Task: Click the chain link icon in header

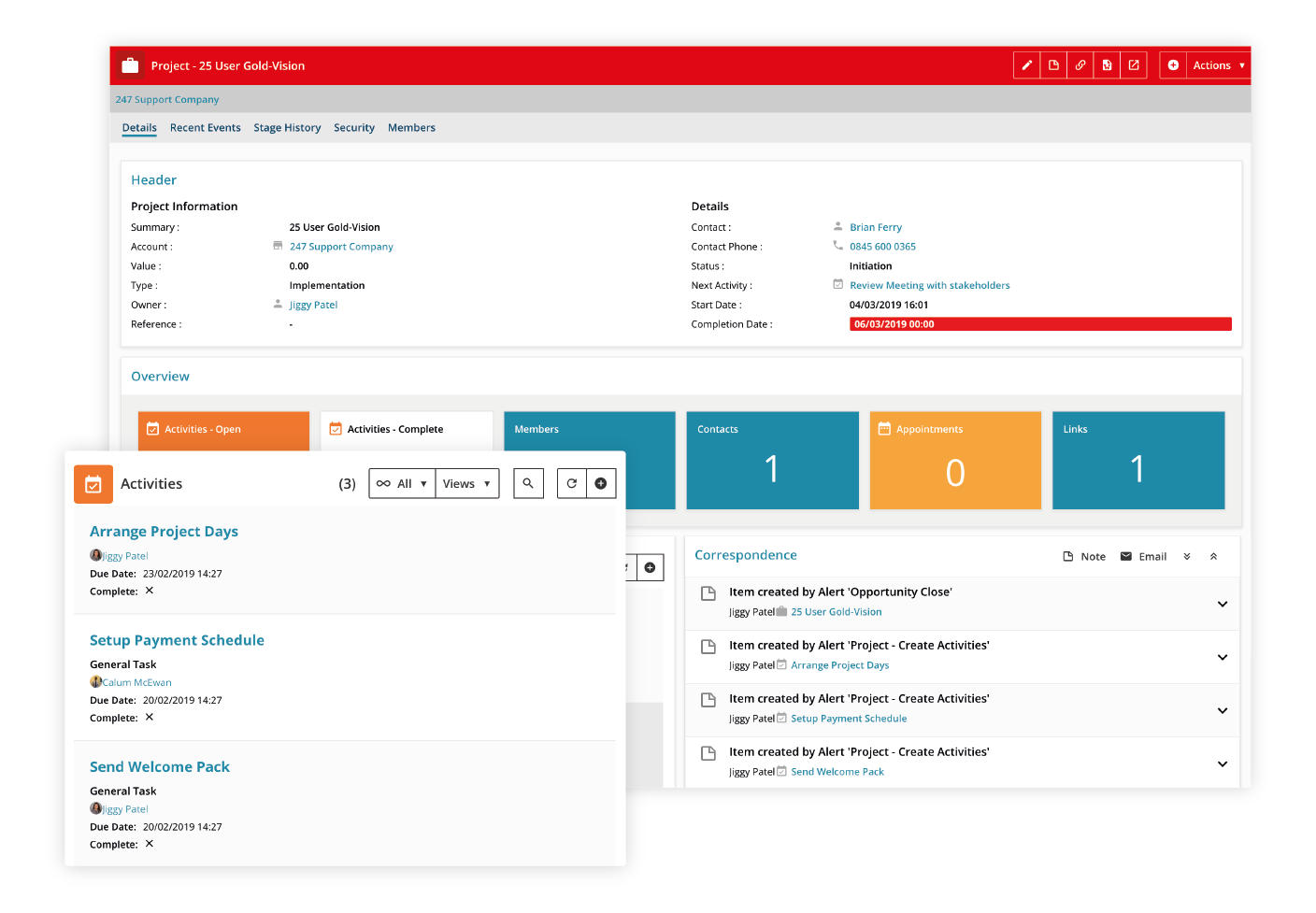Action: coord(1080,65)
